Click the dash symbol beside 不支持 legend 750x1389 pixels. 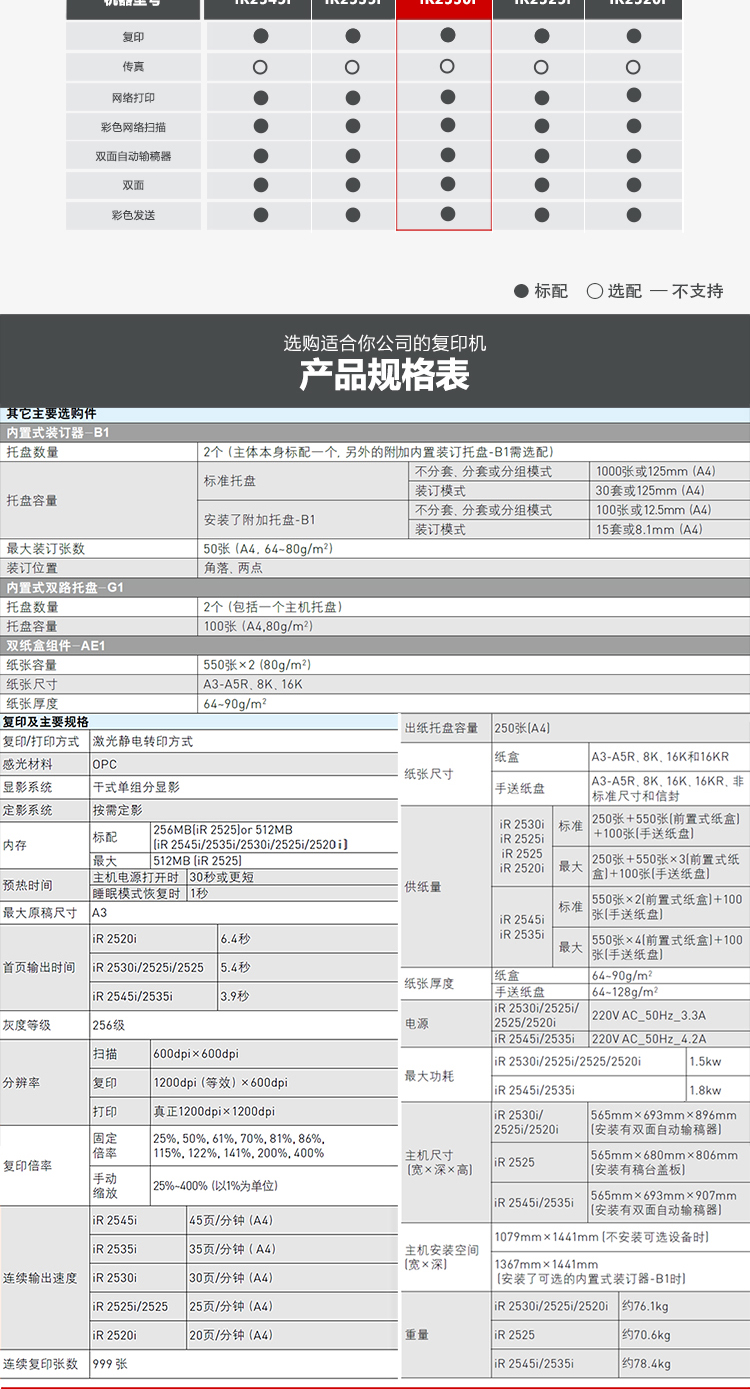tap(658, 291)
